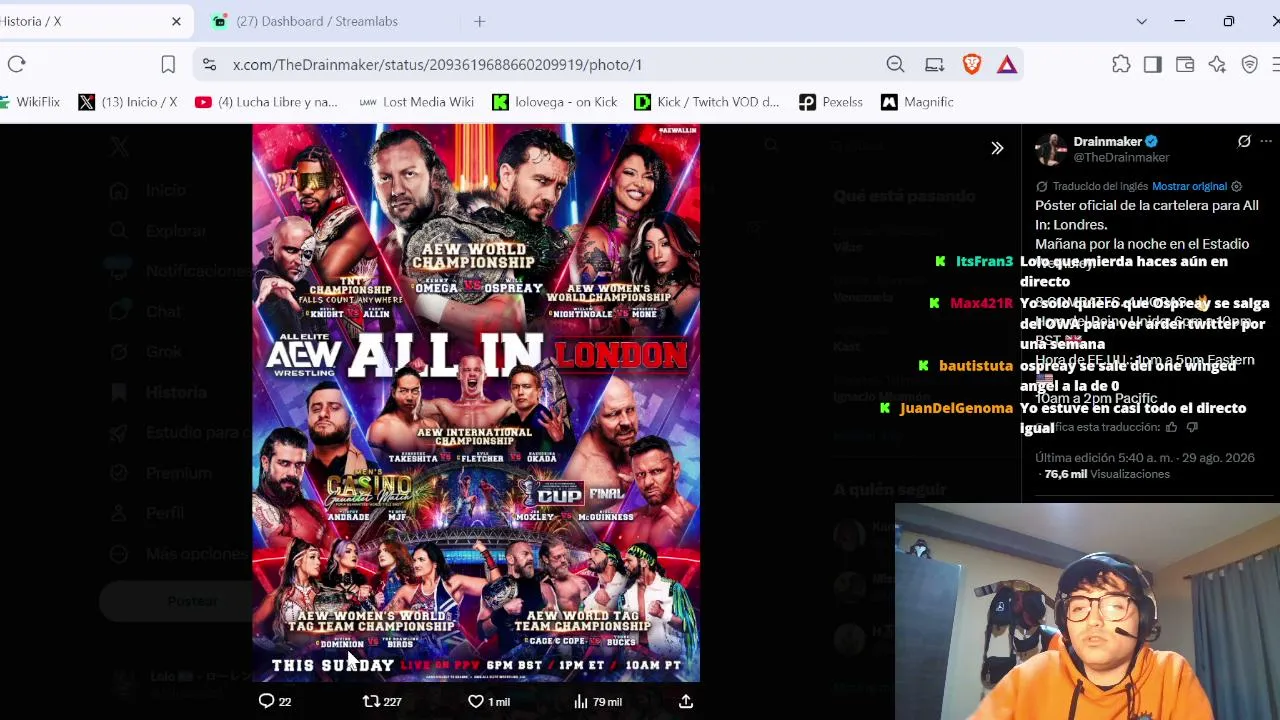The image size is (1280, 720).
Task: Like the tweet using the heart icon
Action: (x=476, y=701)
